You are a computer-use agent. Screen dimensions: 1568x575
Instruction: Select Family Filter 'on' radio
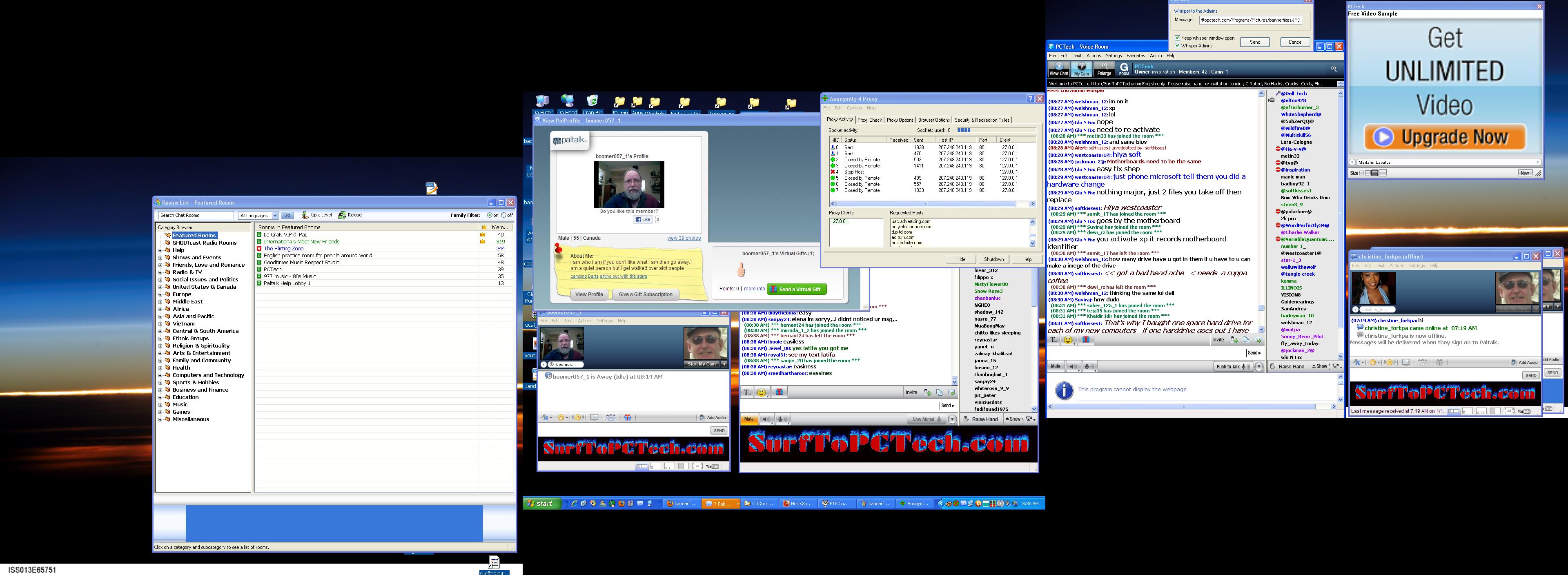[490, 215]
